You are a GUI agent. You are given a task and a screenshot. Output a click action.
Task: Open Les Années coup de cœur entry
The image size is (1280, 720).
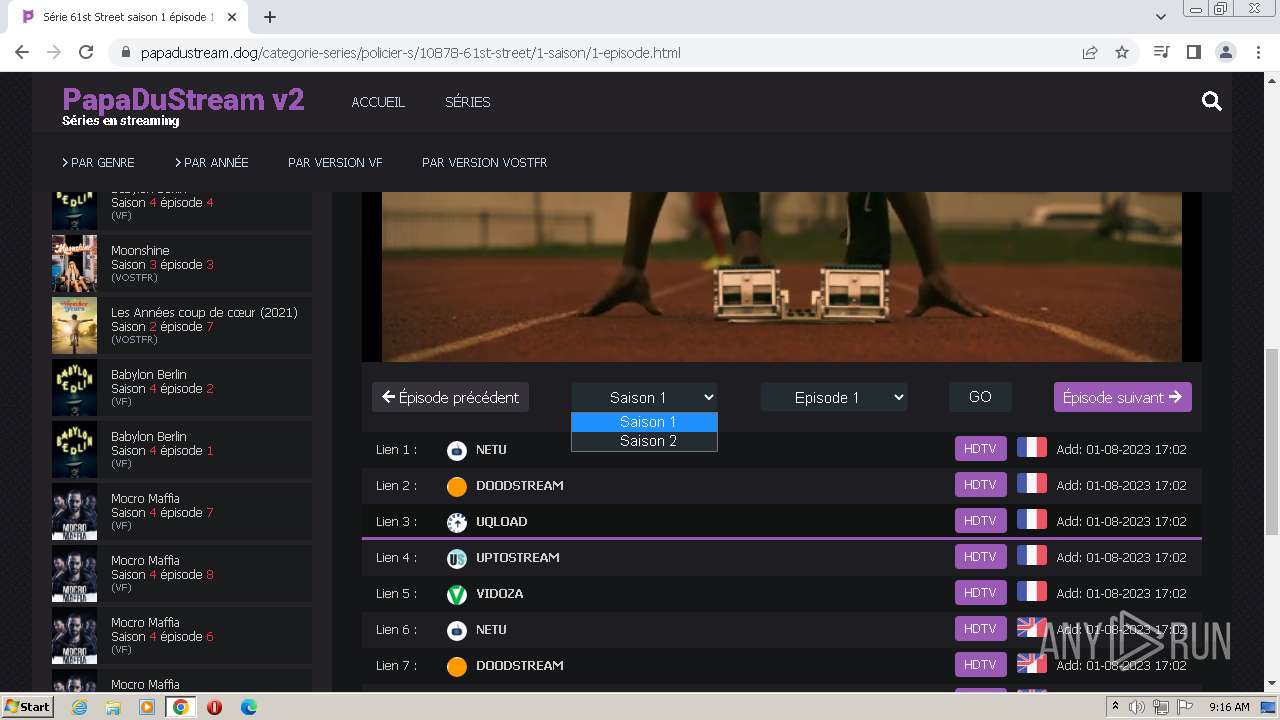coord(181,325)
